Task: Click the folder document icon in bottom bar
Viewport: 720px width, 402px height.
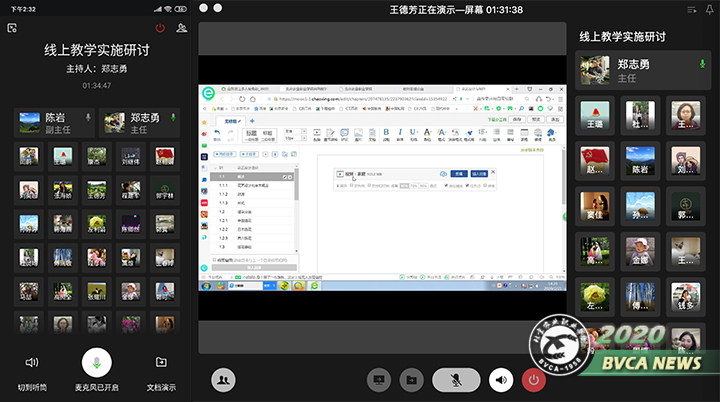Action: [x=410, y=380]
